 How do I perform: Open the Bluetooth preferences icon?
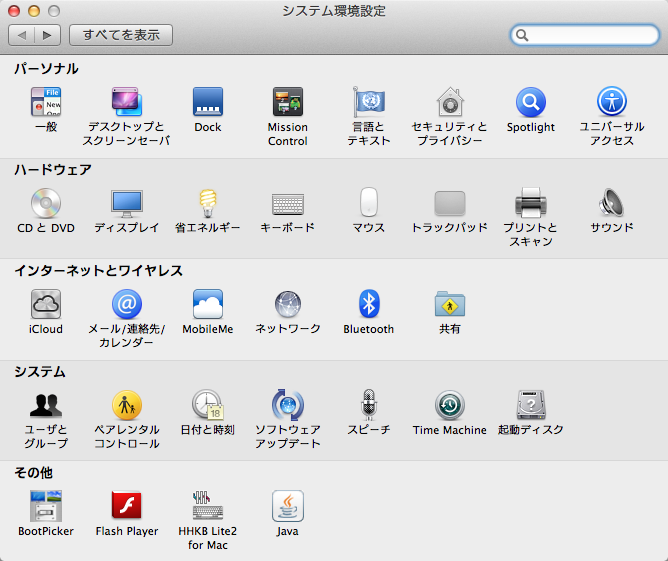pos(369,304)
